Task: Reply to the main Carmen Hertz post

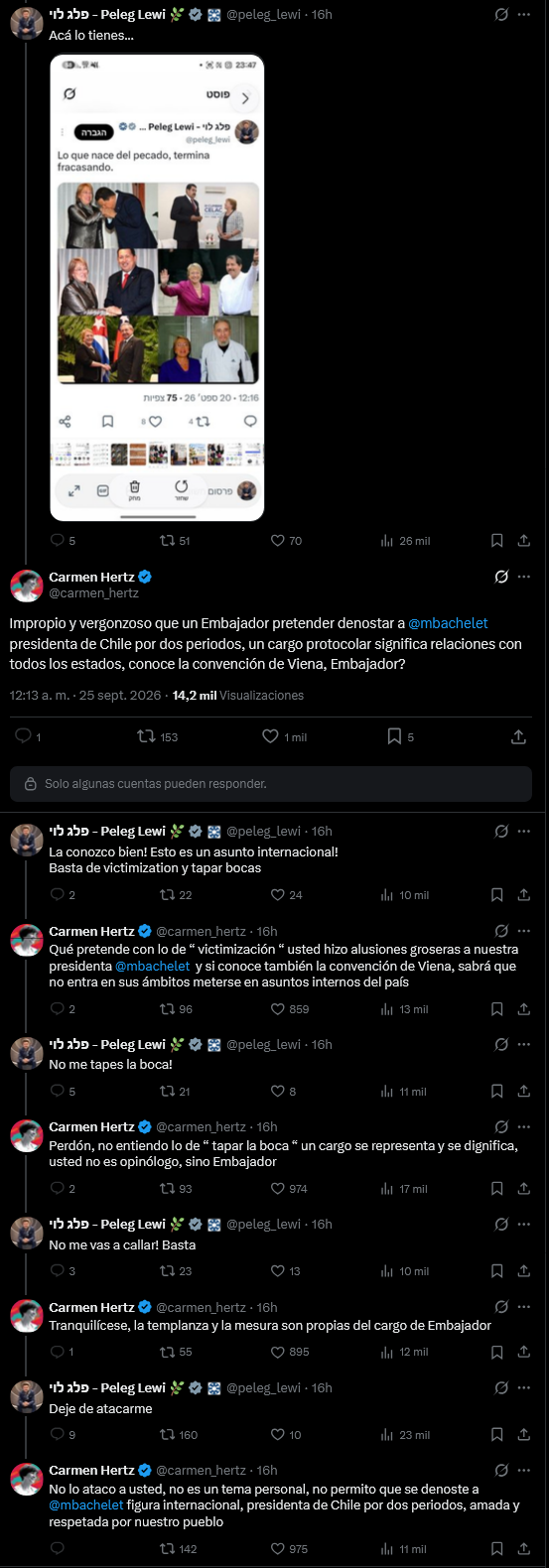Action: tap(23, 736)
